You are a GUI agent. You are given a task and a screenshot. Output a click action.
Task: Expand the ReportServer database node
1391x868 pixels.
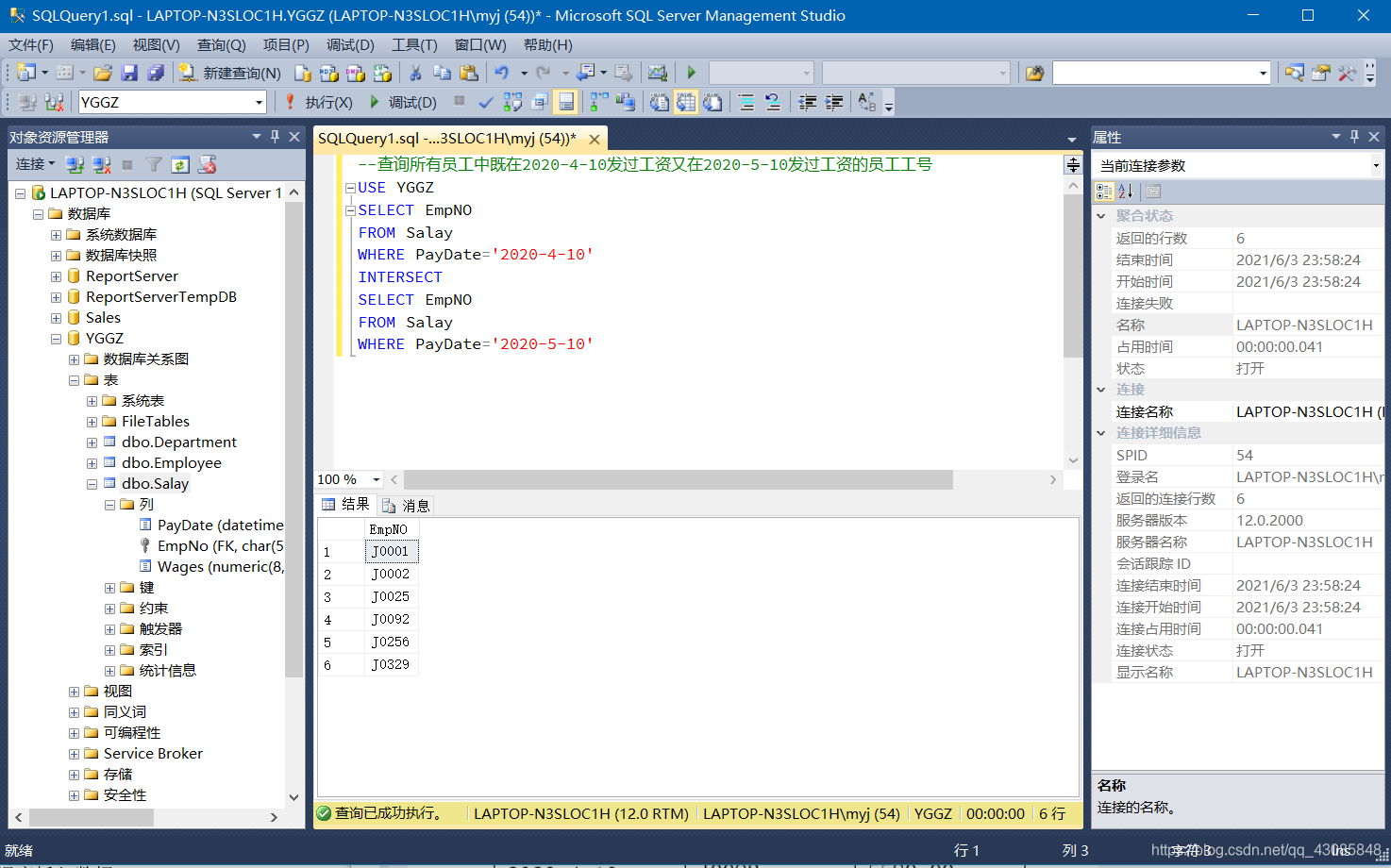coord(56,276)
